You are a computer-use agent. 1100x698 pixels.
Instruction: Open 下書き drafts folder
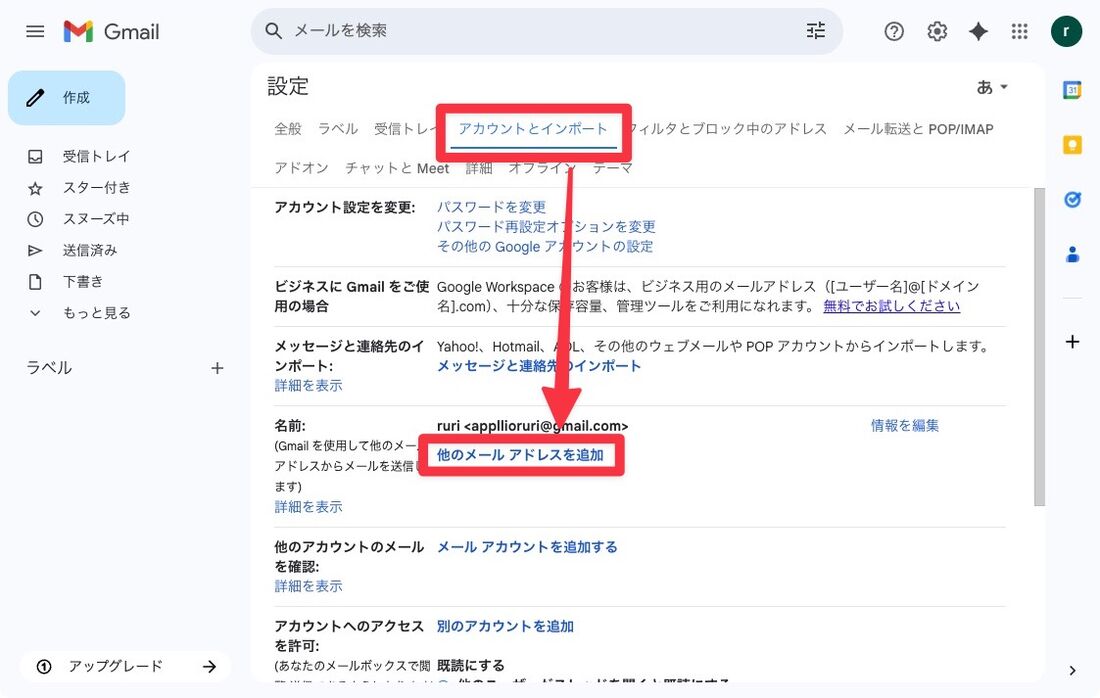pos(83,281)
